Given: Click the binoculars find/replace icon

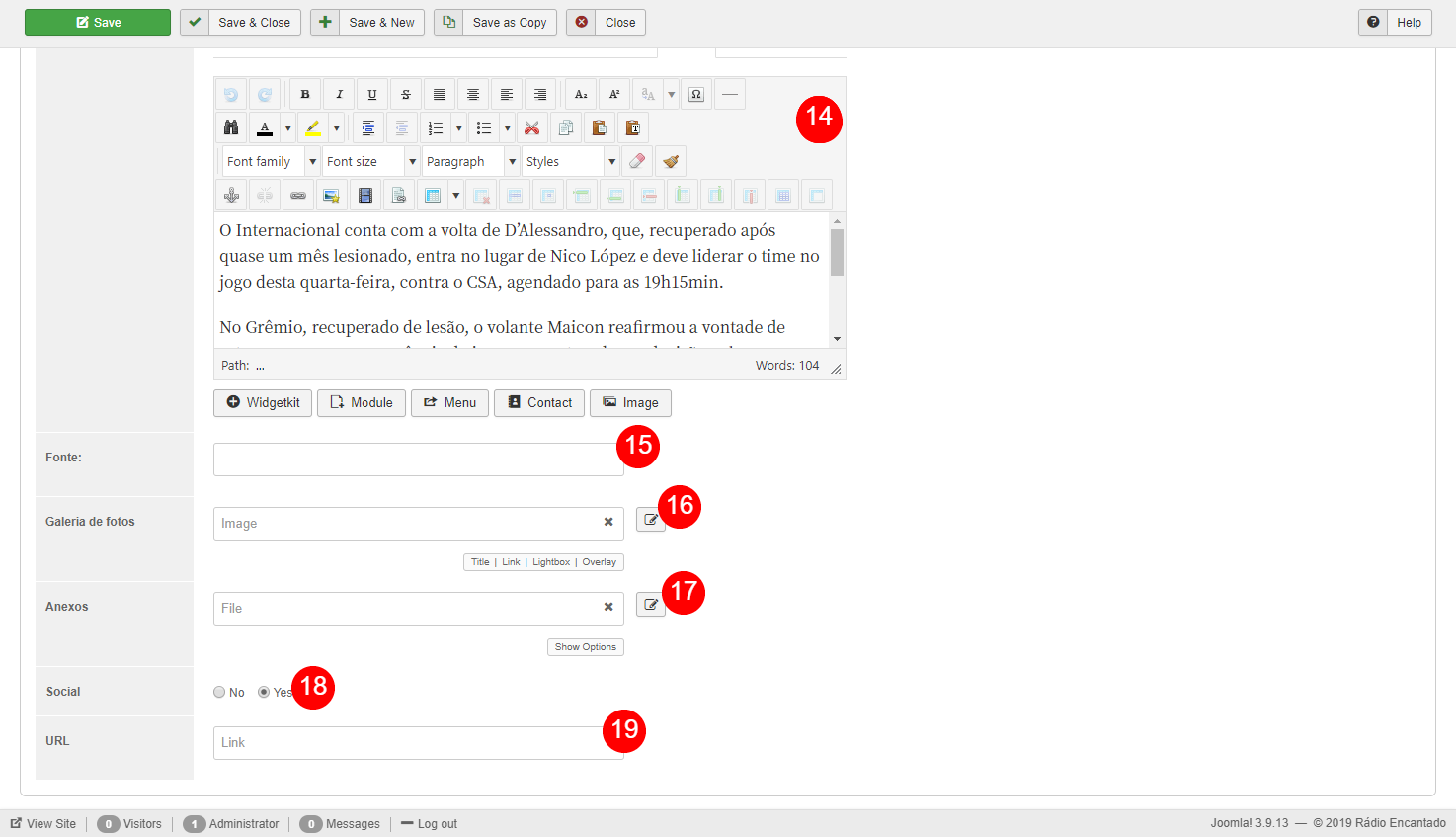Looking at the screenshot, I should (231, 128).
